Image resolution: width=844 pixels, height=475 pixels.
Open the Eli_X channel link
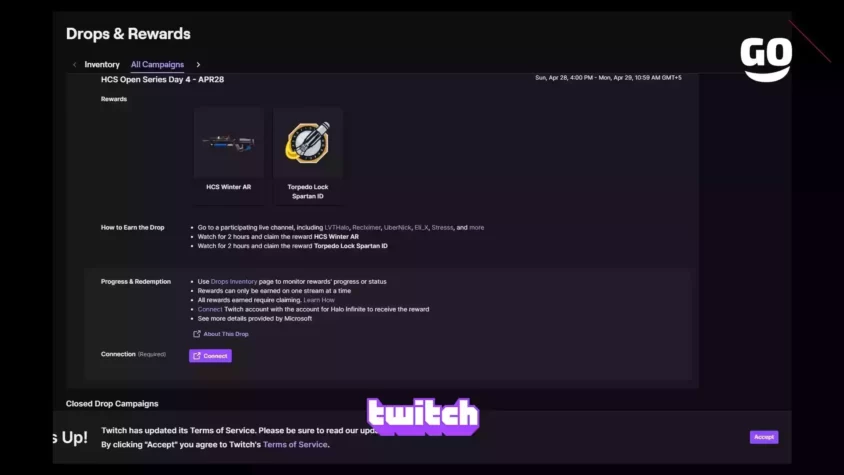(x=421, y=228)
